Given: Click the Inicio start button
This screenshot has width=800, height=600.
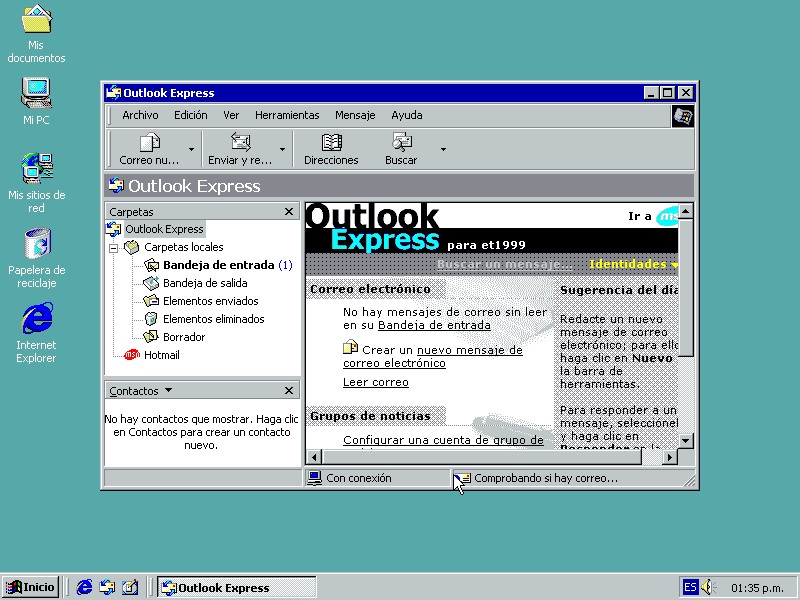Looking at the screenshot, I should (x=31, y=587).
